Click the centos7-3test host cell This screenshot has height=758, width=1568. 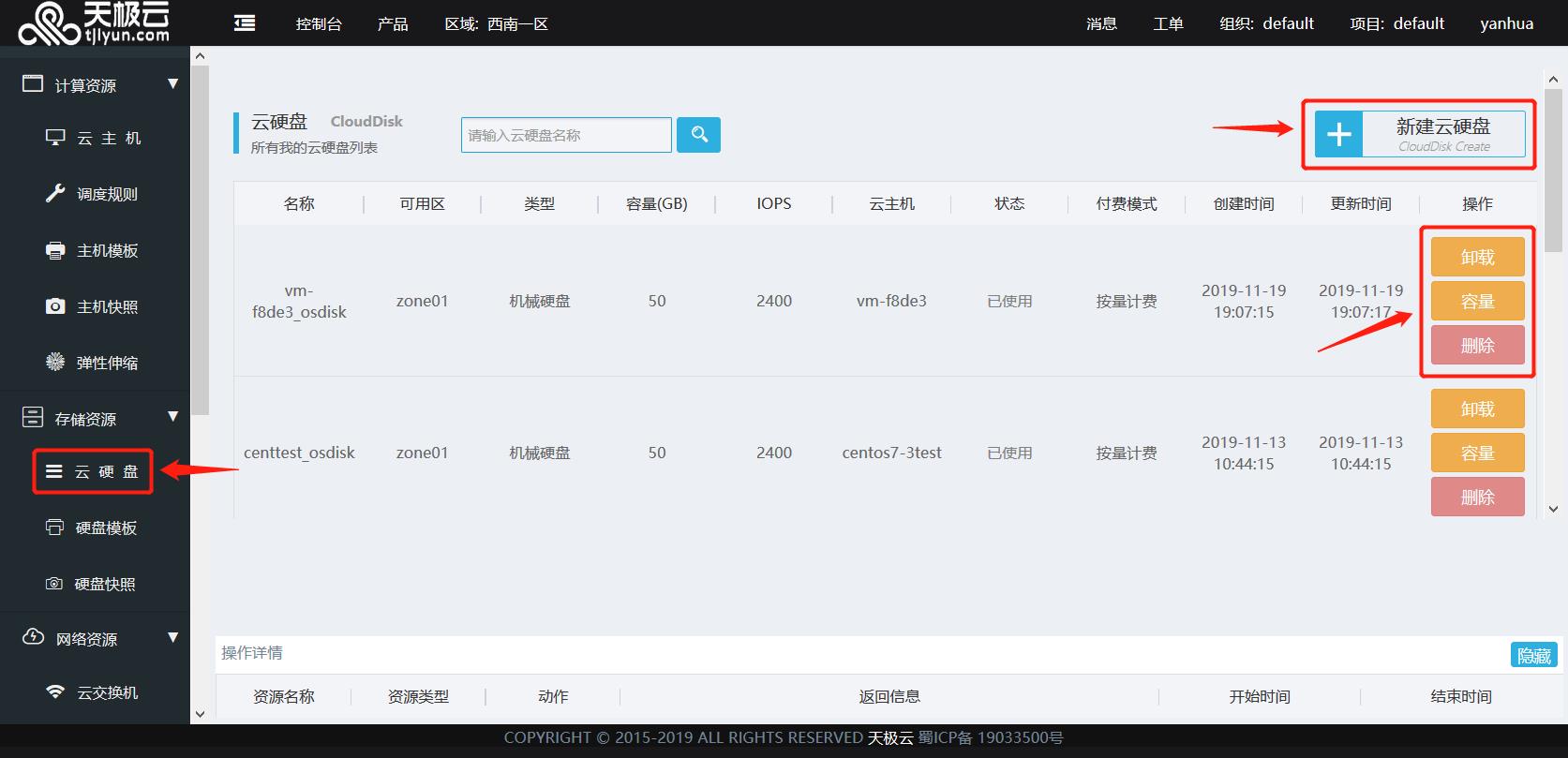[891, 453]
